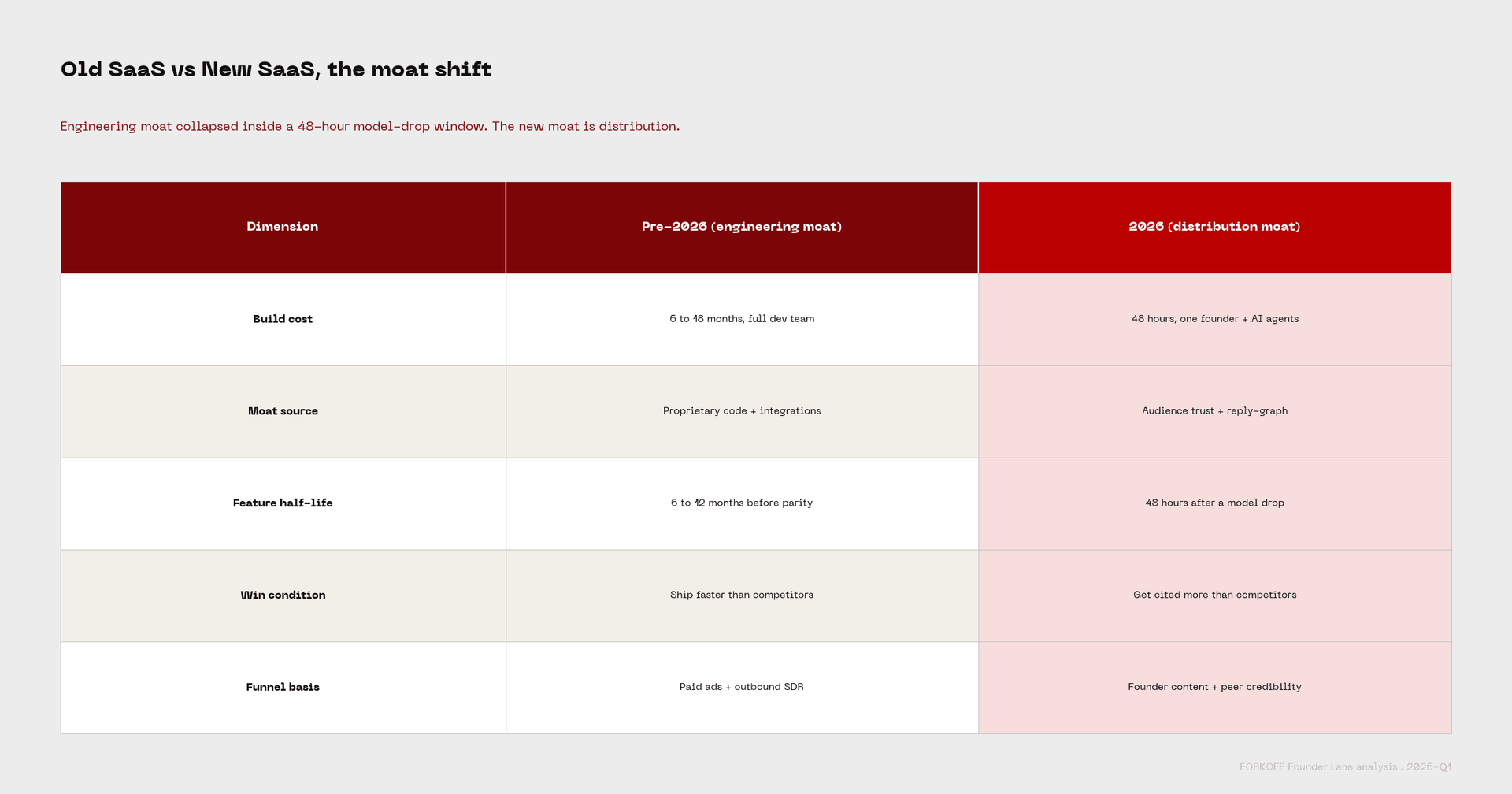
Task: Click the cell 'Audience trust + reply-graph'
Action: pyautogui.click(x=1215, y=411)
